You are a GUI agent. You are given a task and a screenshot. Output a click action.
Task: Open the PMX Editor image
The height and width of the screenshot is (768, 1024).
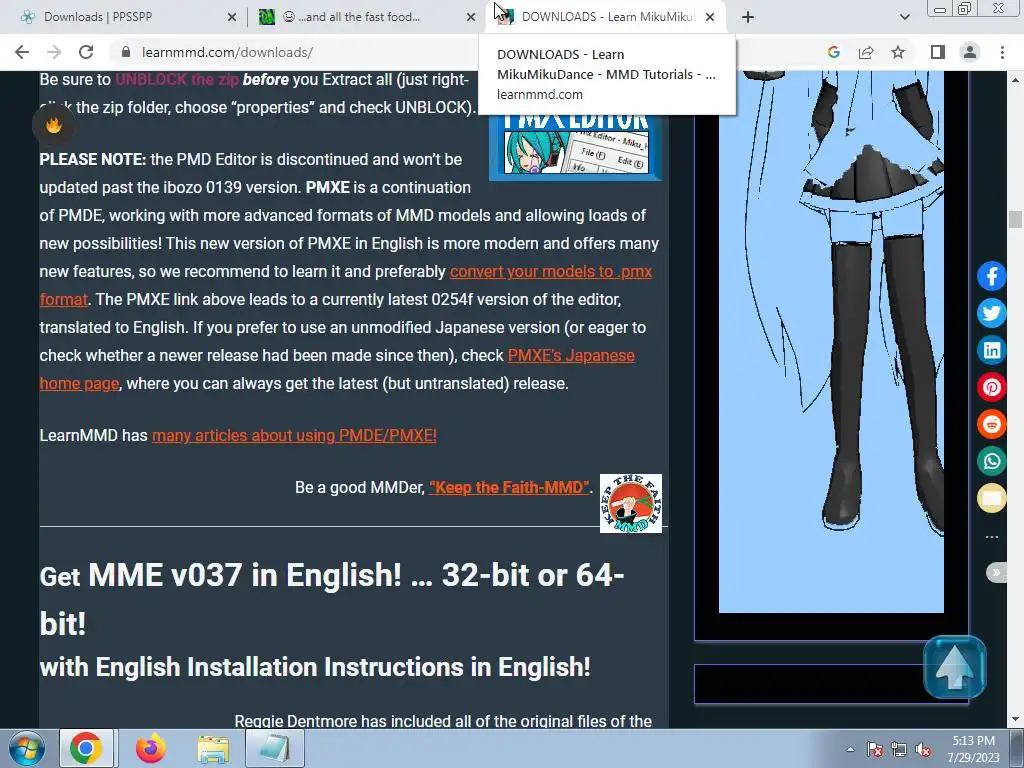575,147
